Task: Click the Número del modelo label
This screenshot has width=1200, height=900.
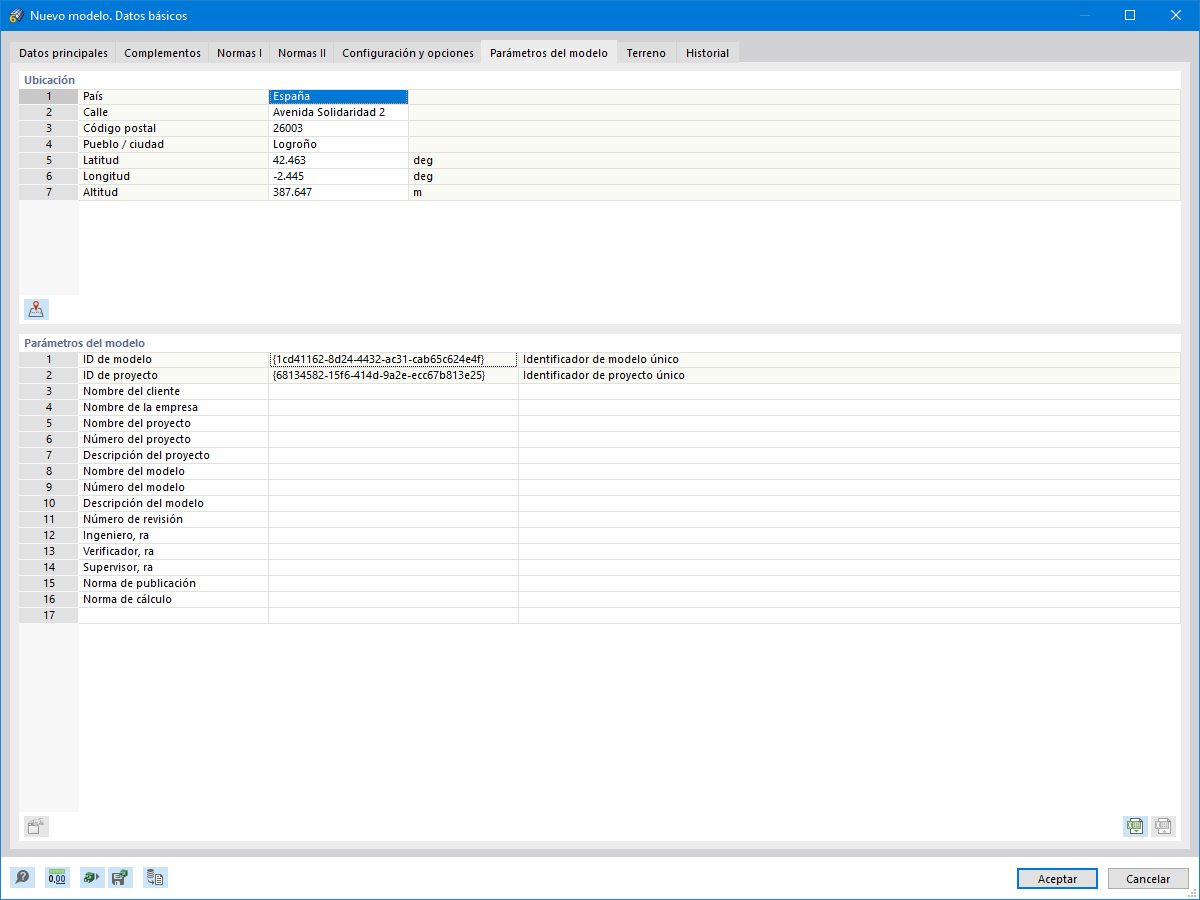Action: point(134,487)
